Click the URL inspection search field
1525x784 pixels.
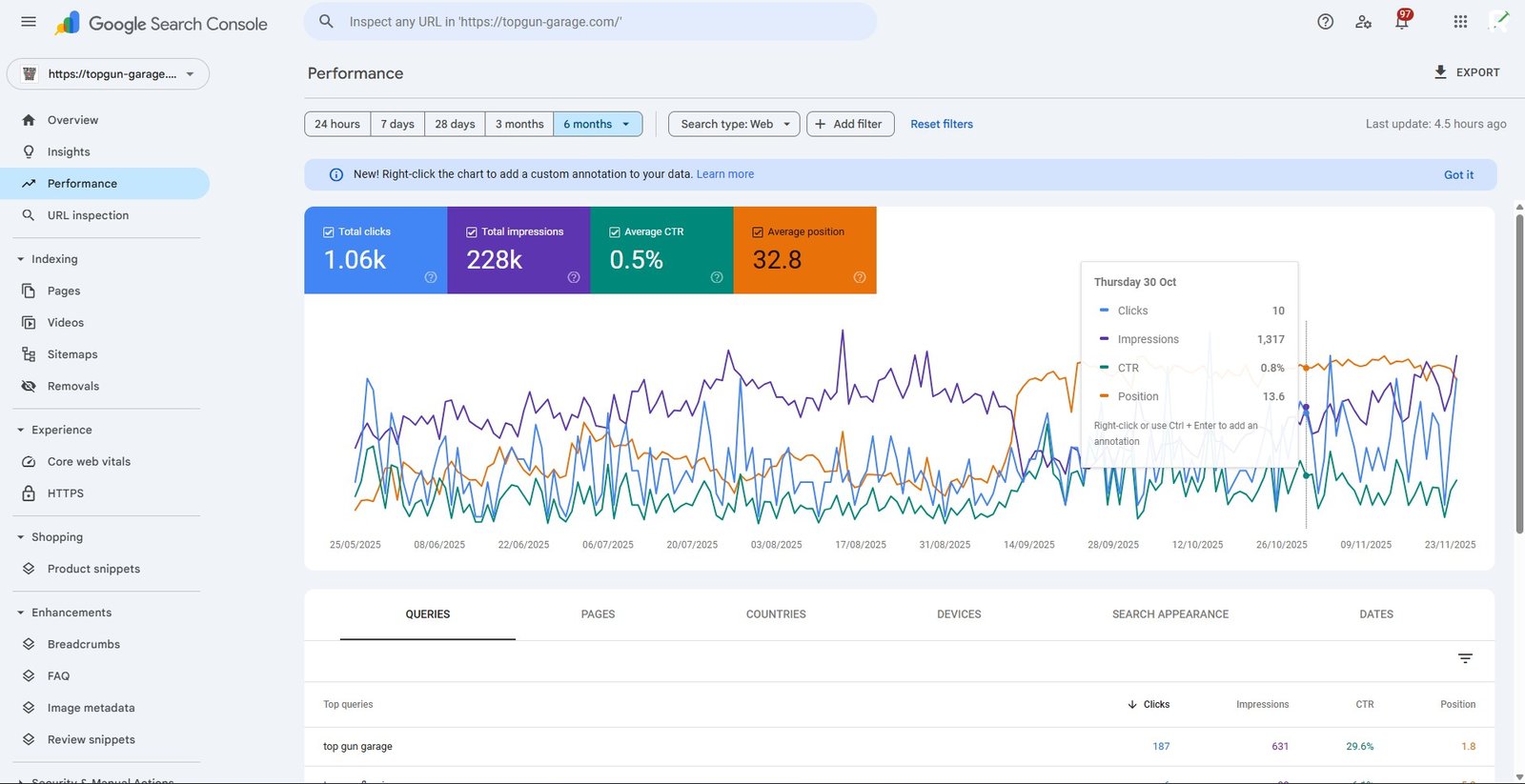tap(591, 22)
